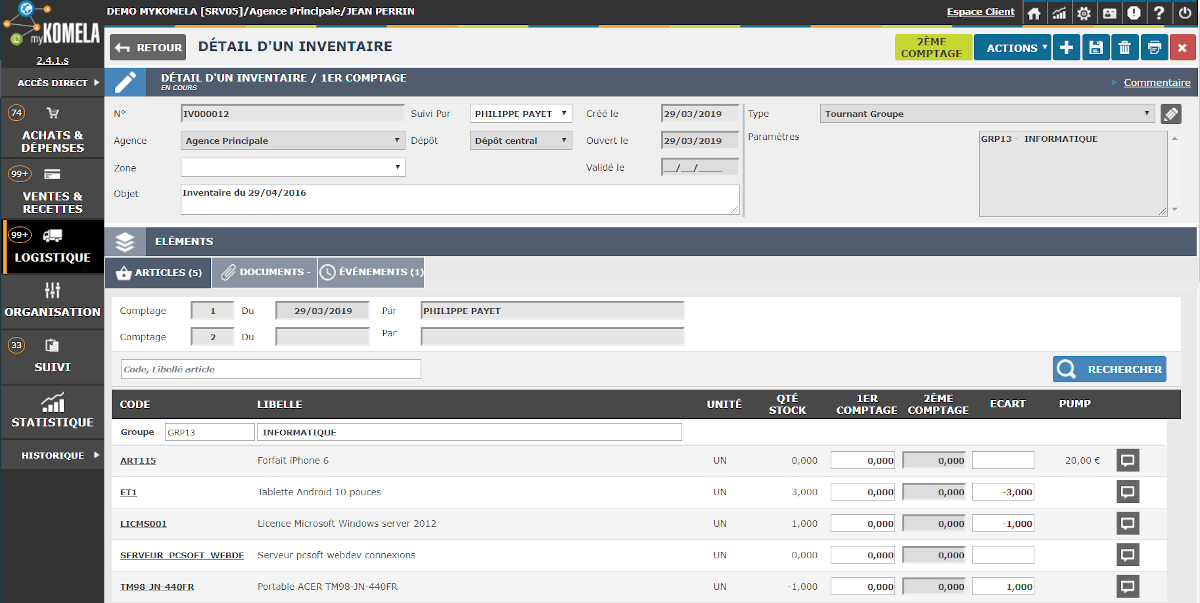Open the Commentaire link
The image size is (1200, 603).
[1157, 83]
